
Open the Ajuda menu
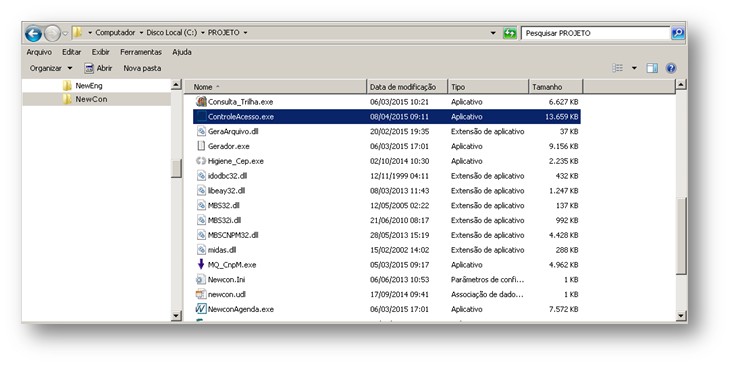click(182, 52)
